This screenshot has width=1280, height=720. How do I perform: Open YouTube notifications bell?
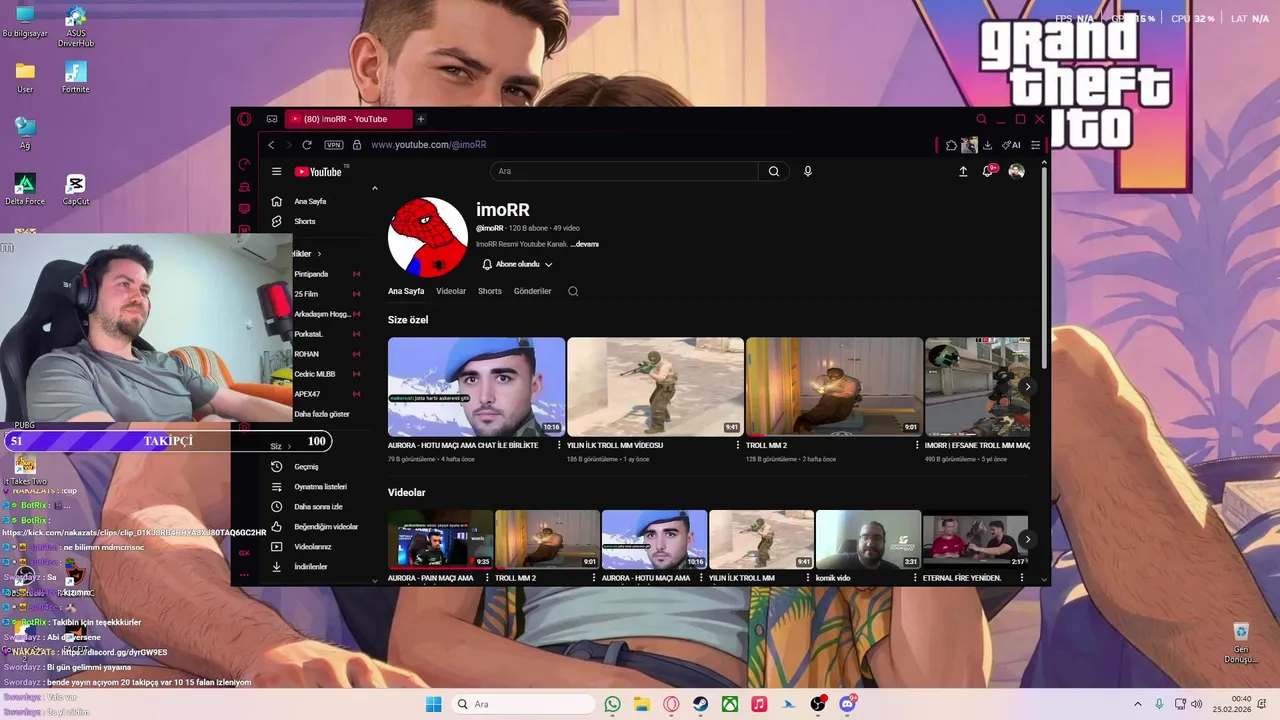click(x=989, y=171)
